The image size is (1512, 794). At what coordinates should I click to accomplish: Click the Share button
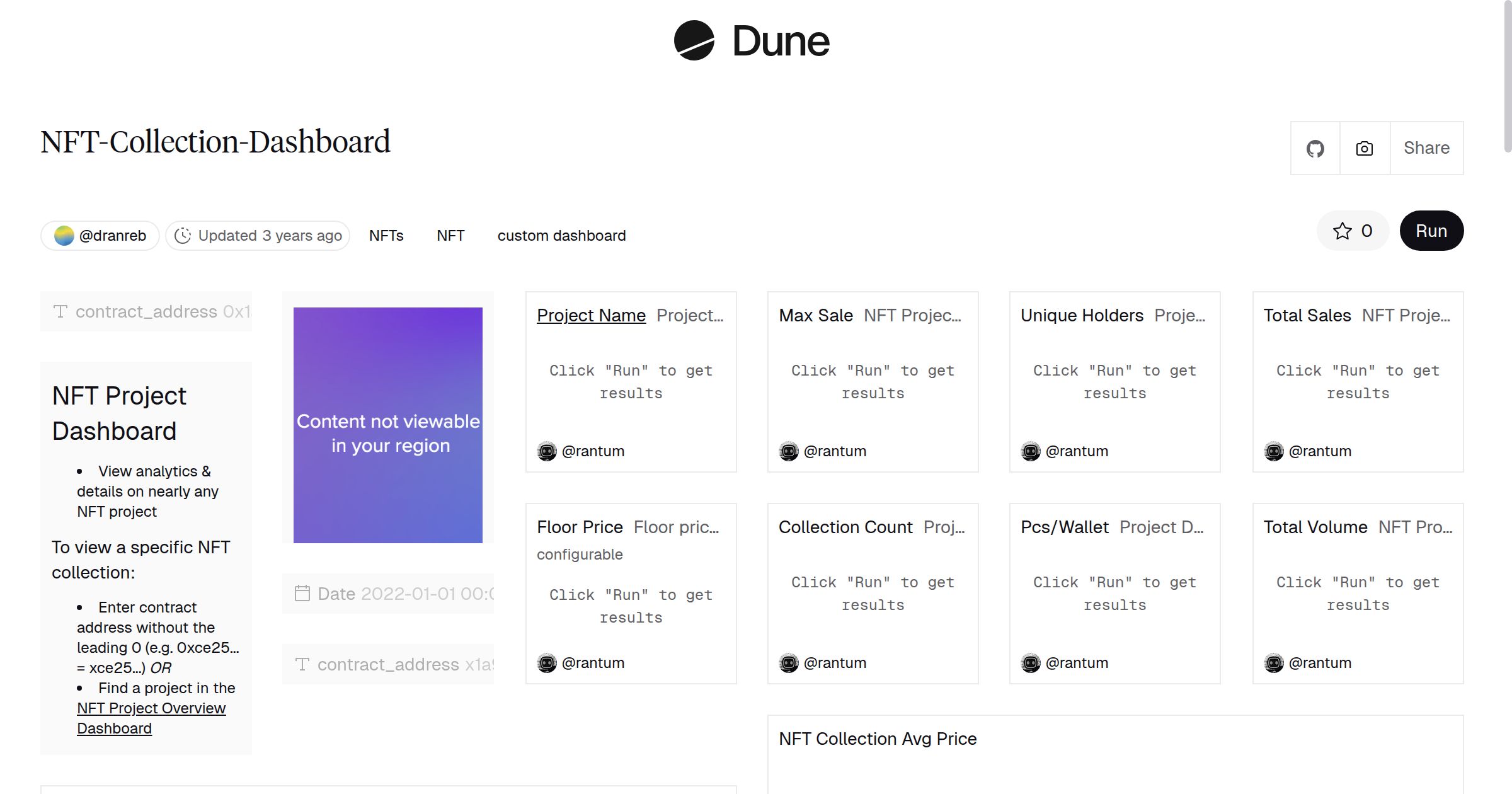click(1426, 147)
